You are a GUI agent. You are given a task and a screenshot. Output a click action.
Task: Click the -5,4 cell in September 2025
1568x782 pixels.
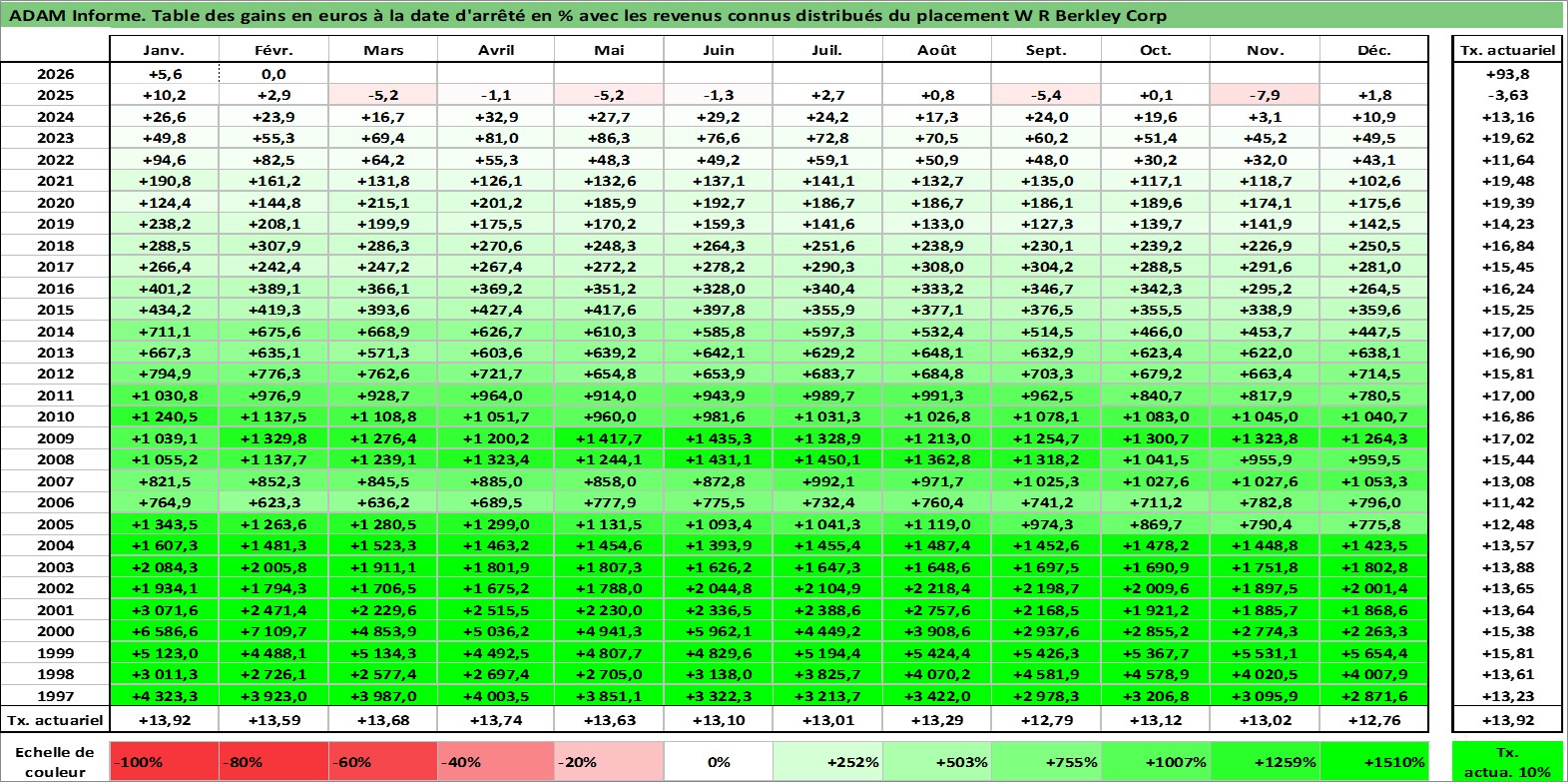(1046, 95)
